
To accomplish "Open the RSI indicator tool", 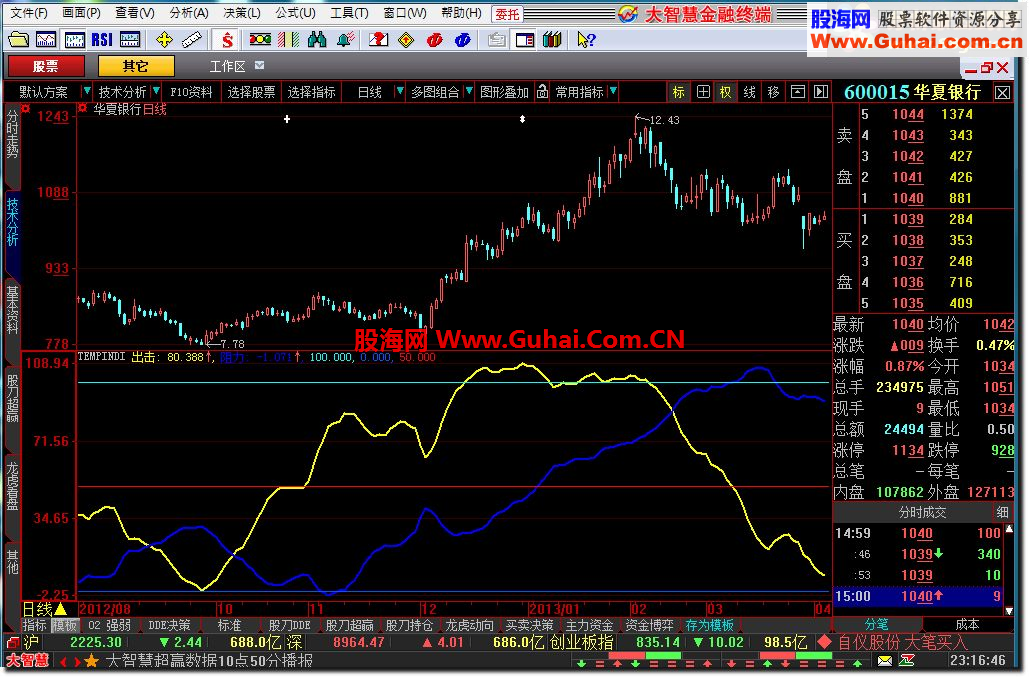I will pos(102,40).
